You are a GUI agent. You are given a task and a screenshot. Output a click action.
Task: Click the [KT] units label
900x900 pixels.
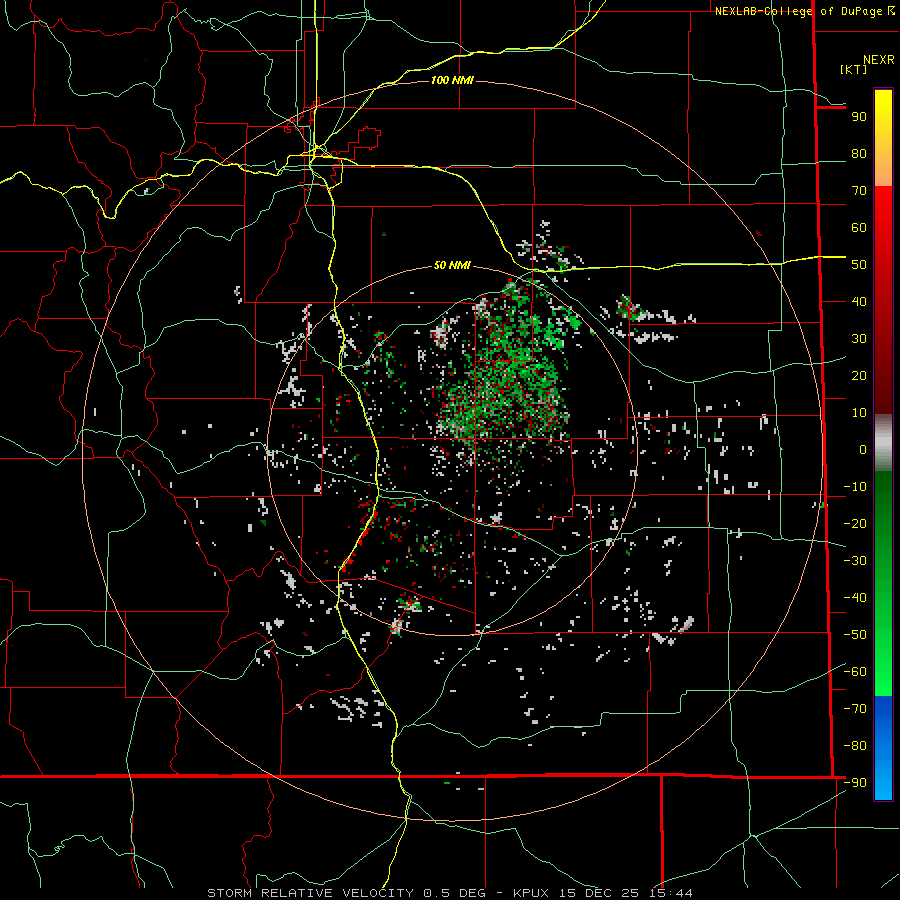tap(853, 69)
